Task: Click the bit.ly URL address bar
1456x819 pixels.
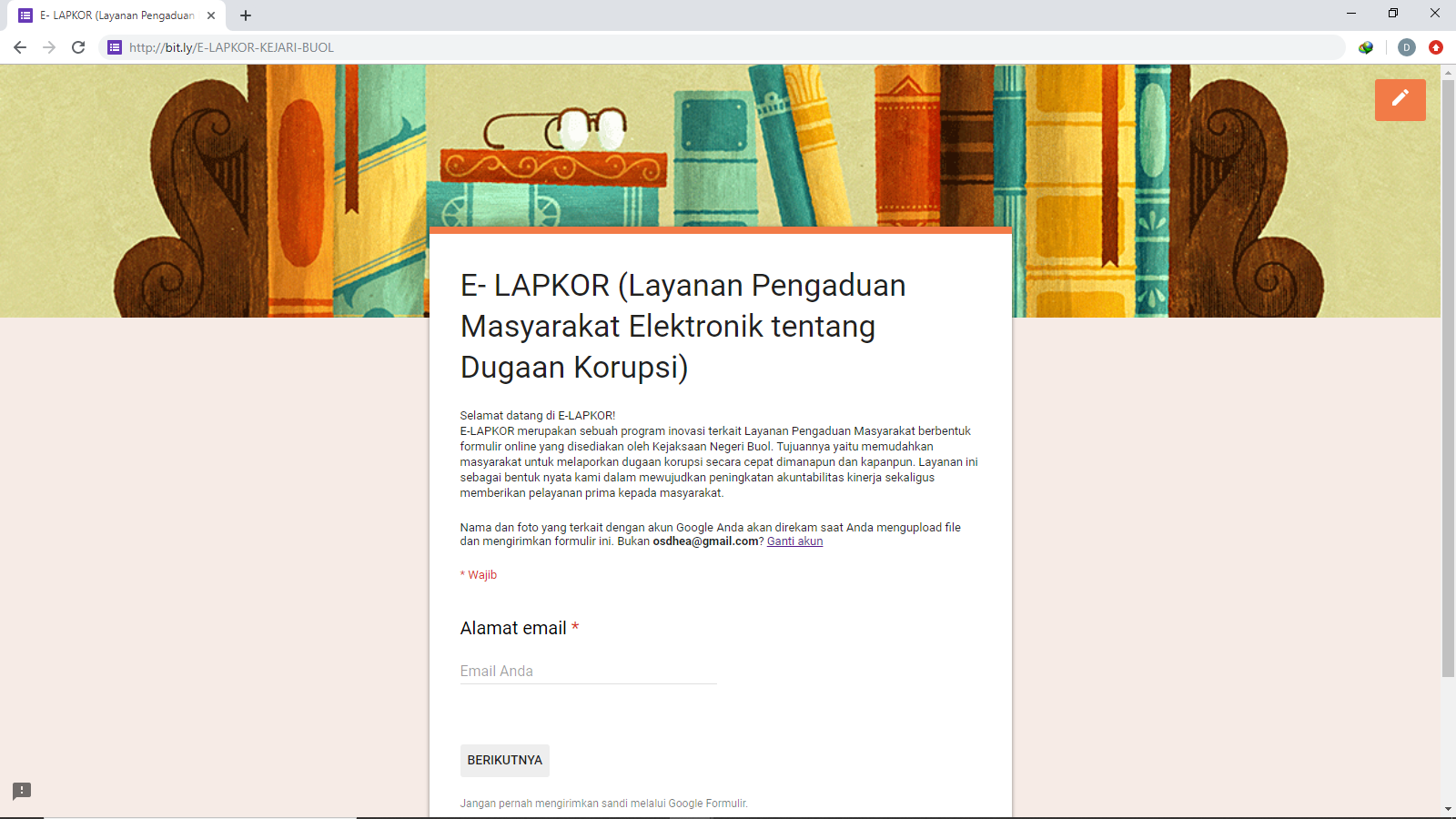Action: click(728, 47)
